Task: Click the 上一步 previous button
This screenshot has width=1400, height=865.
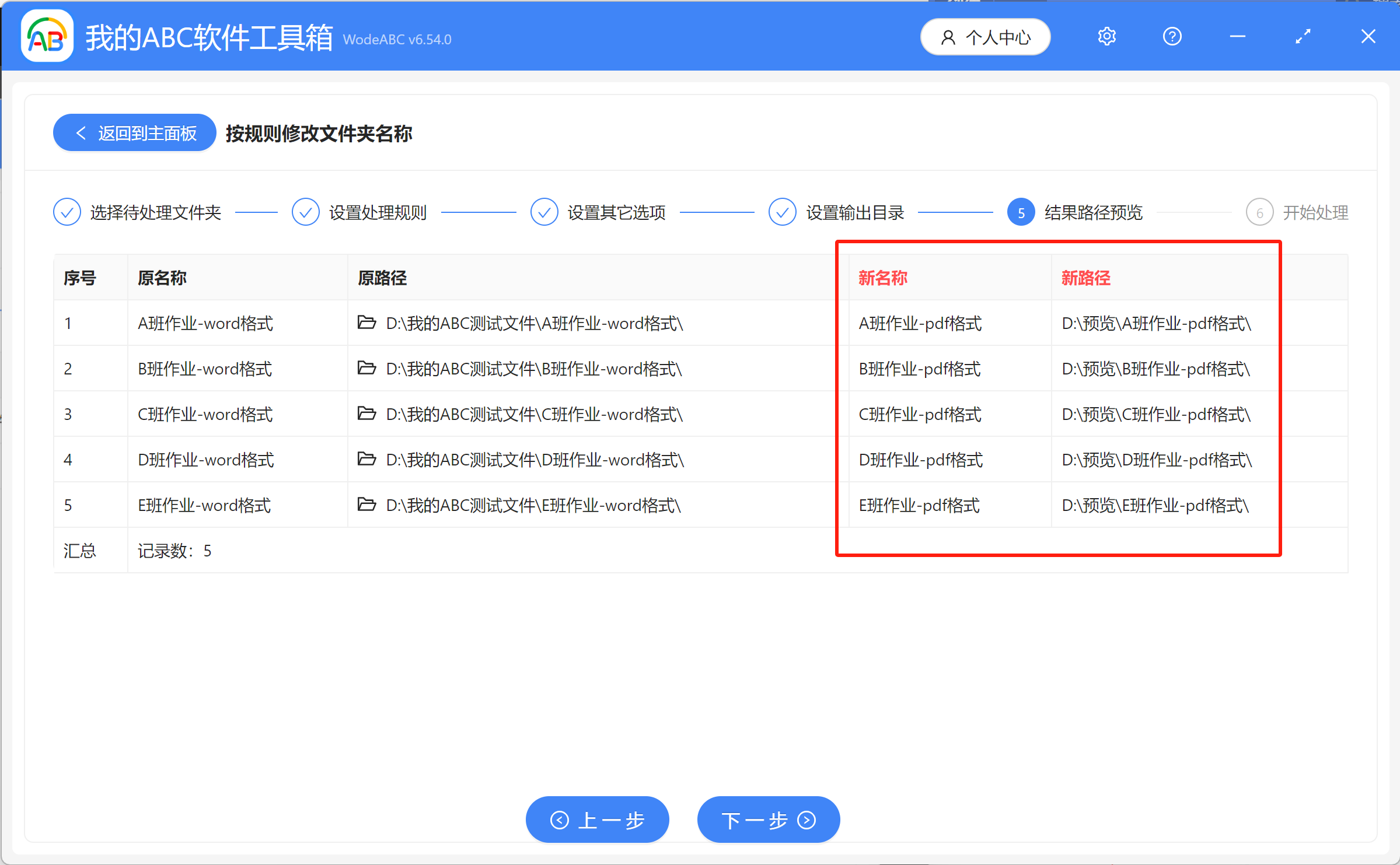Action: [x=597, y=820]
